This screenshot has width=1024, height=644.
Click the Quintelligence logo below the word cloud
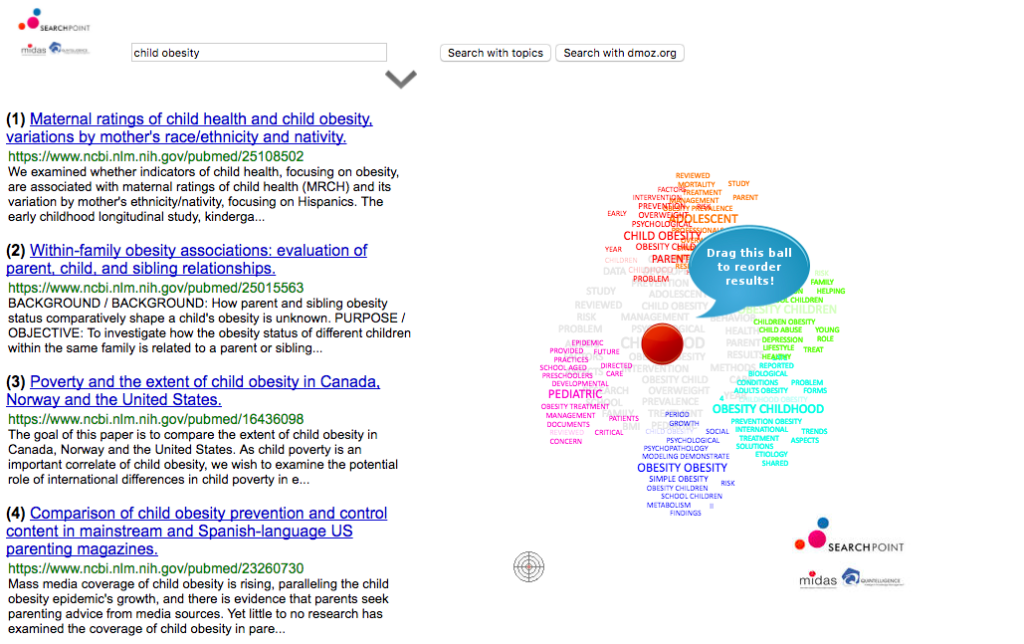point(872,578)
